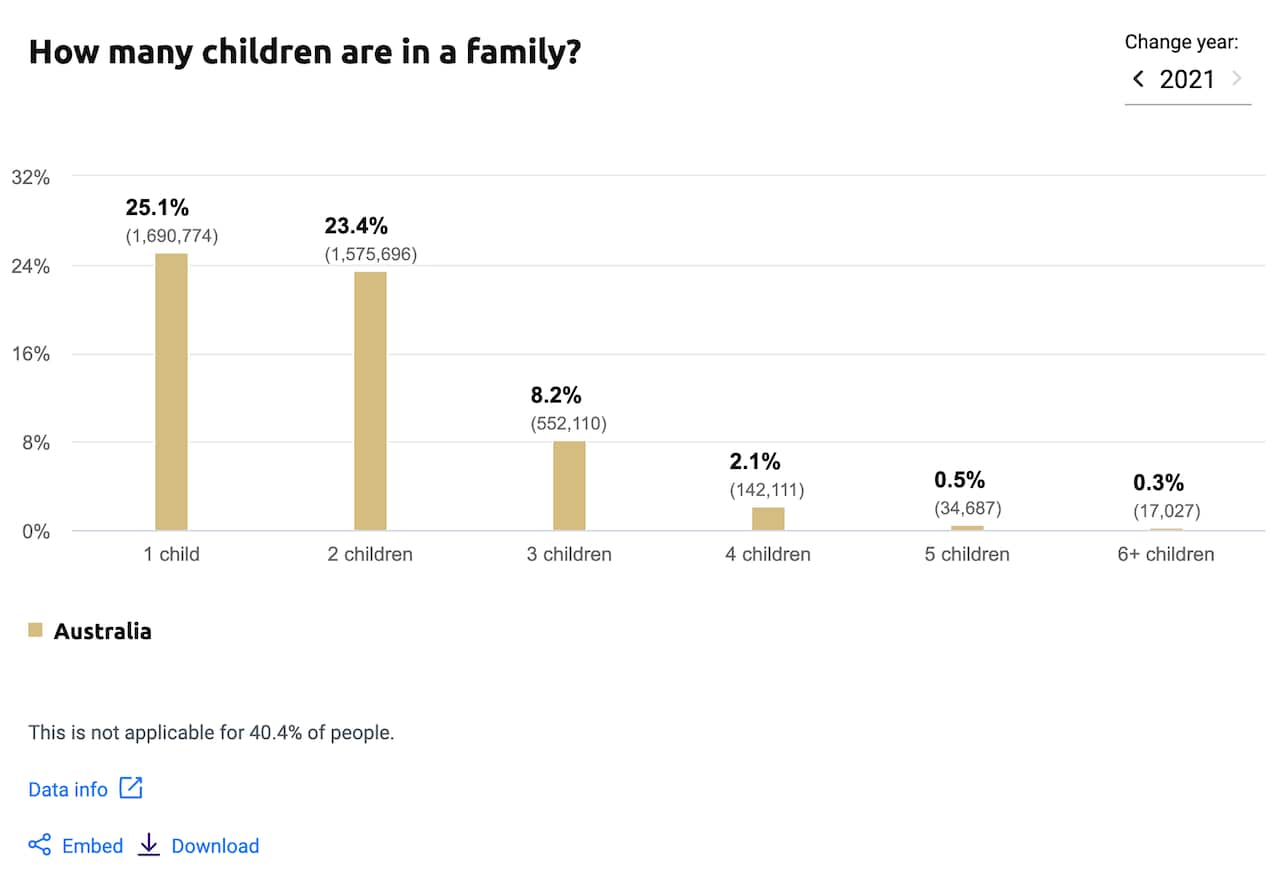The width and height of the screenshot is (1280, 896).
Task: Select the tiny 5 children bar
Action: [x=966, y=528]
